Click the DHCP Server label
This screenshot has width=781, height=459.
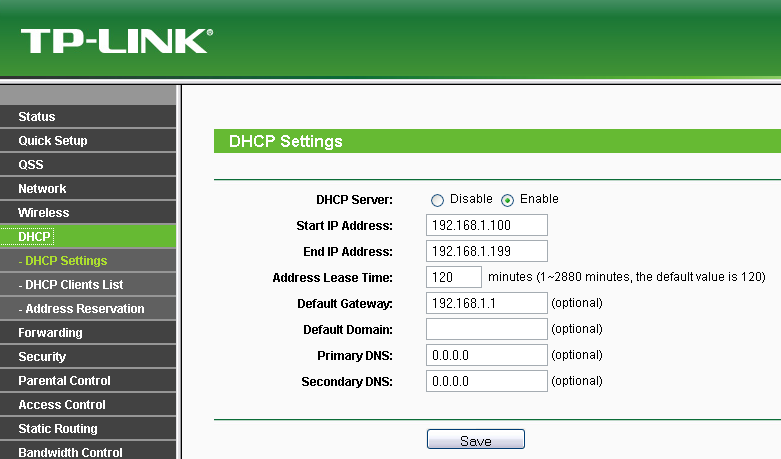pos(354,200)
